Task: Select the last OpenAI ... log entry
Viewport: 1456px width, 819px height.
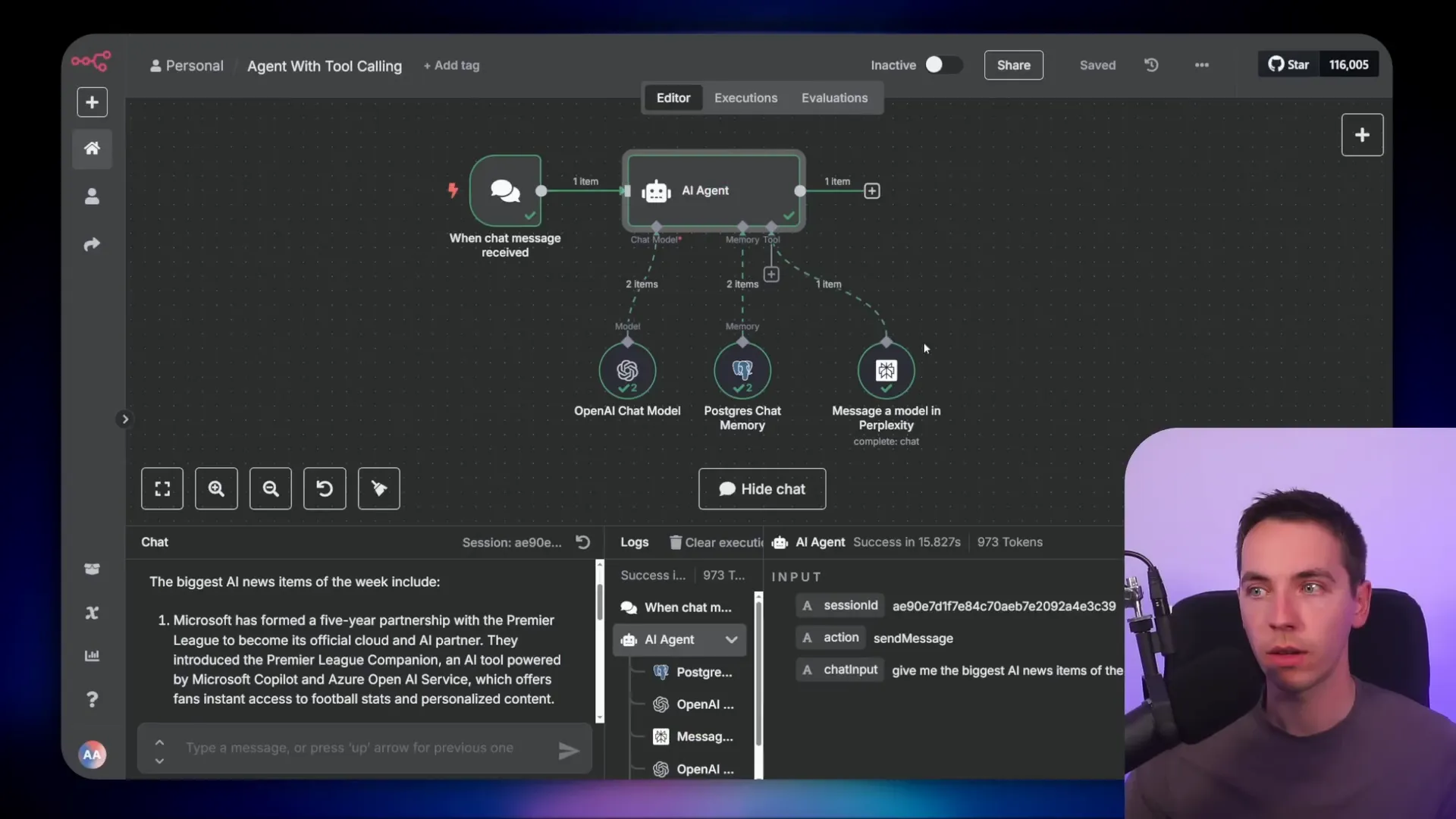Action: (x=693, y=769)
